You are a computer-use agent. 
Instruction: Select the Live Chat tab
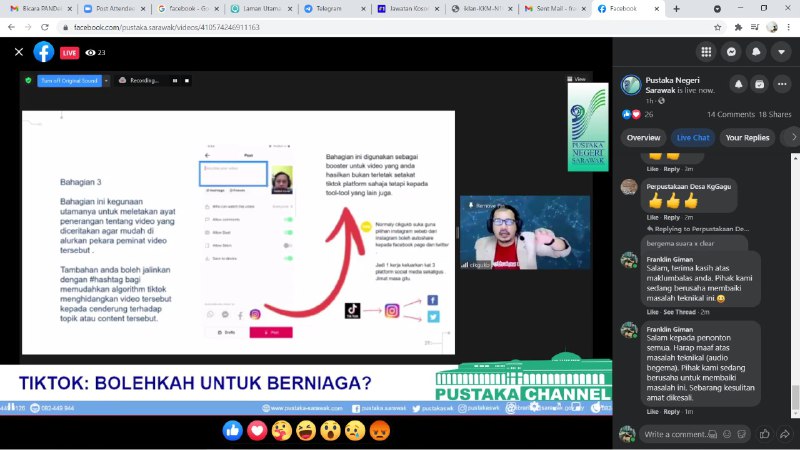pos(692,138)
